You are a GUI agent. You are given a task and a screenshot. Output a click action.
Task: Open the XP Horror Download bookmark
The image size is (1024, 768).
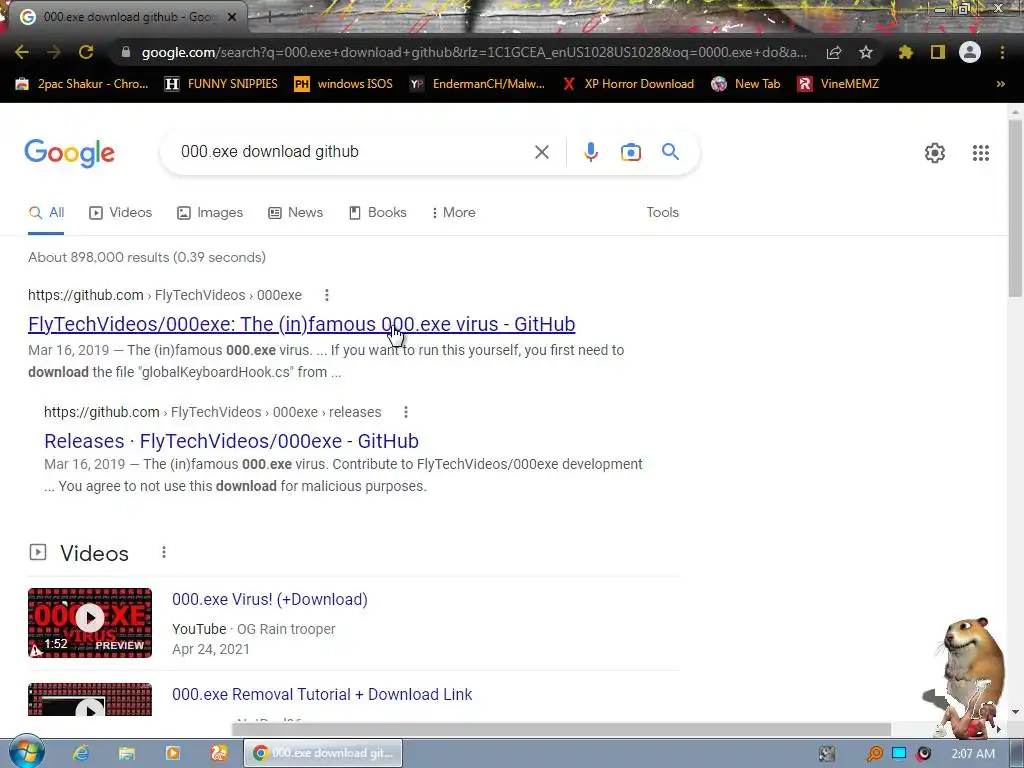[x=628, y=84]
